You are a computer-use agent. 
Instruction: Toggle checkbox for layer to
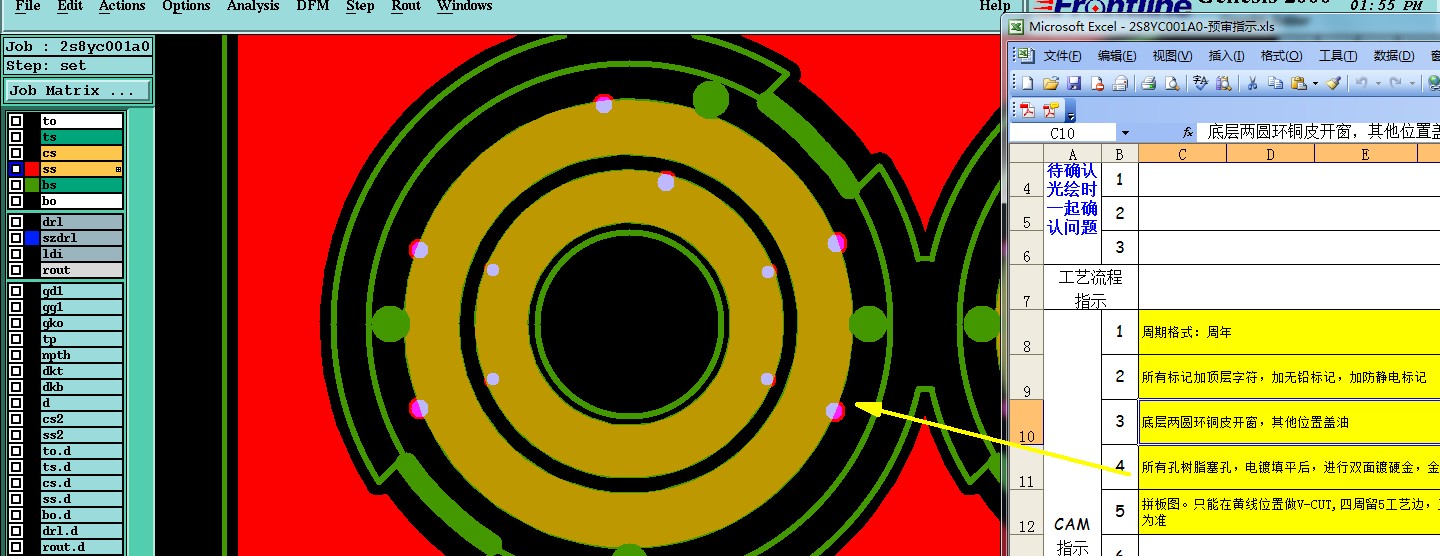tap(16, 121)
